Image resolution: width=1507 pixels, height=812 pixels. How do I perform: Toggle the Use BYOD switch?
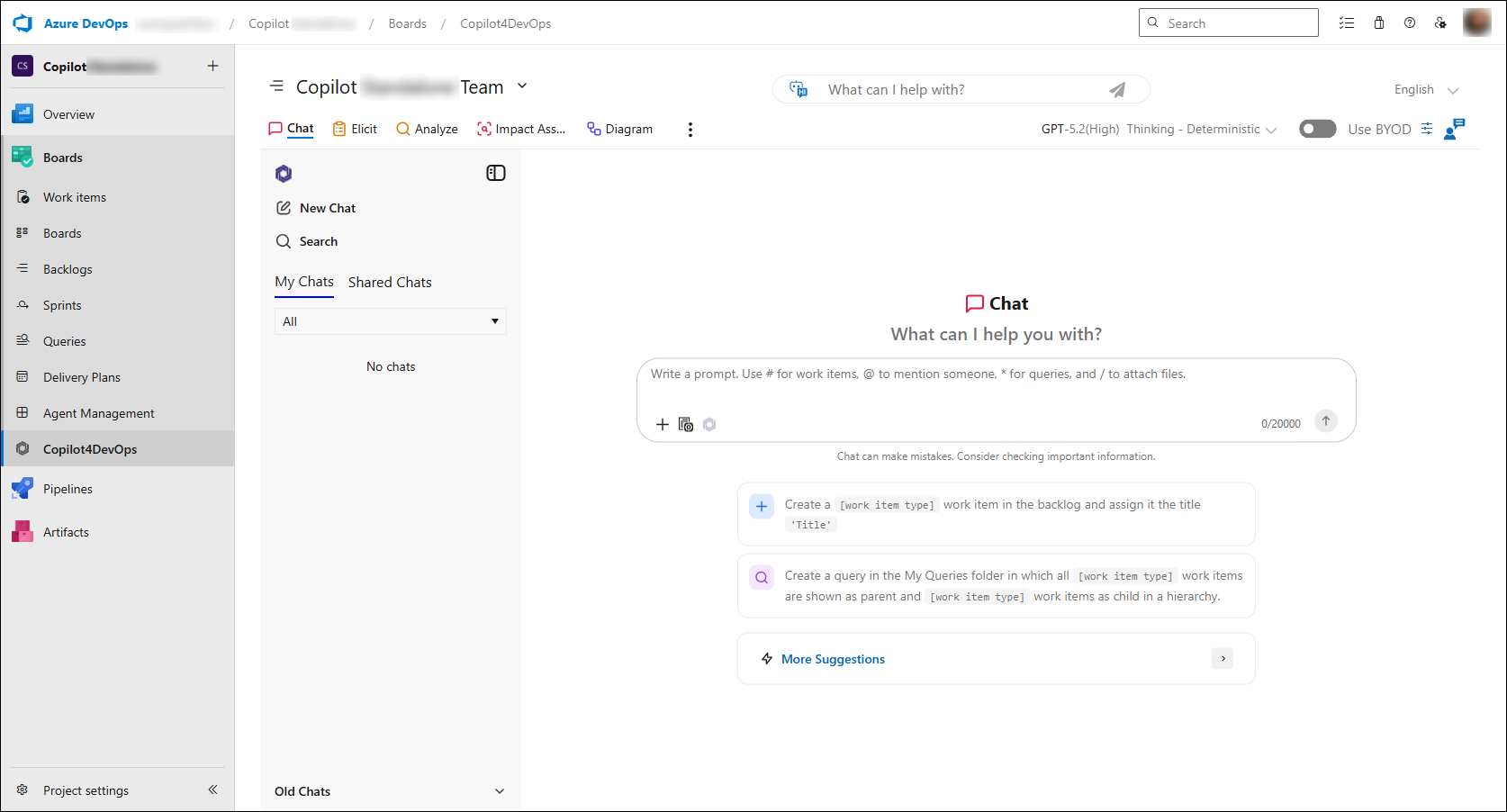[1318, 129]
